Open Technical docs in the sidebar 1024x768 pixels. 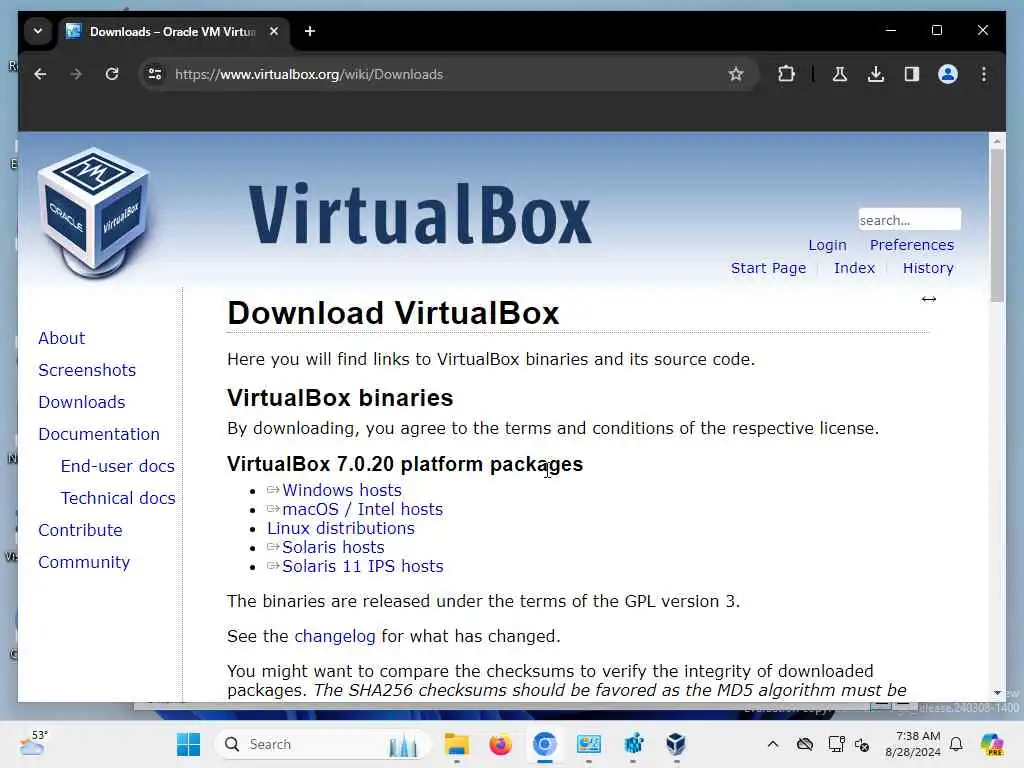118,498
